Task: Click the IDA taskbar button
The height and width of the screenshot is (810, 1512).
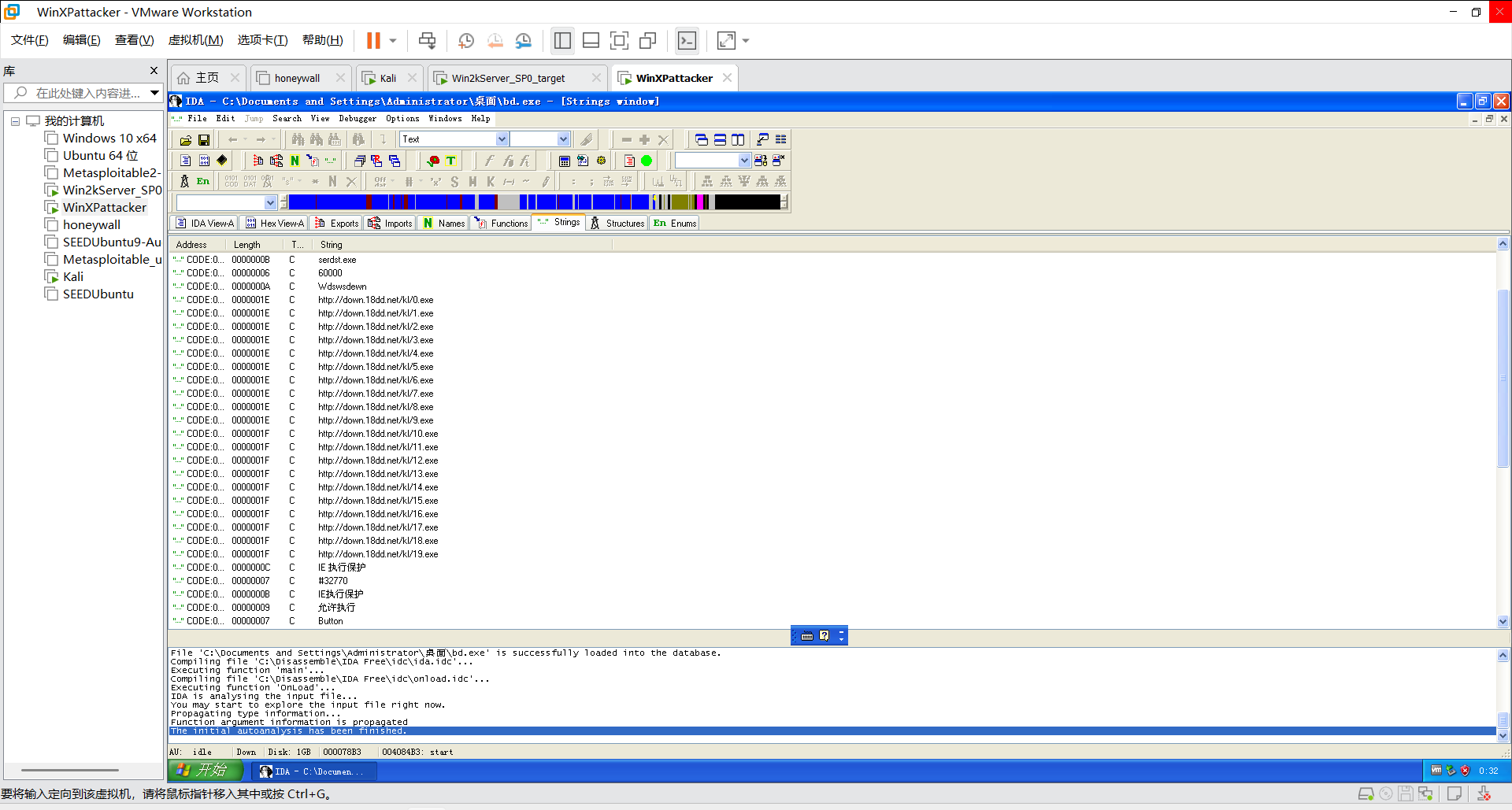Action: click(313, 771)
